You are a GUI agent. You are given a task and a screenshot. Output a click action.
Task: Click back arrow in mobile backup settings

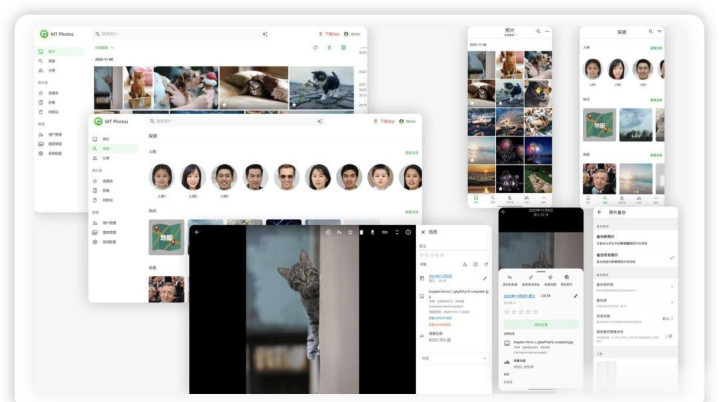point(599,213)
